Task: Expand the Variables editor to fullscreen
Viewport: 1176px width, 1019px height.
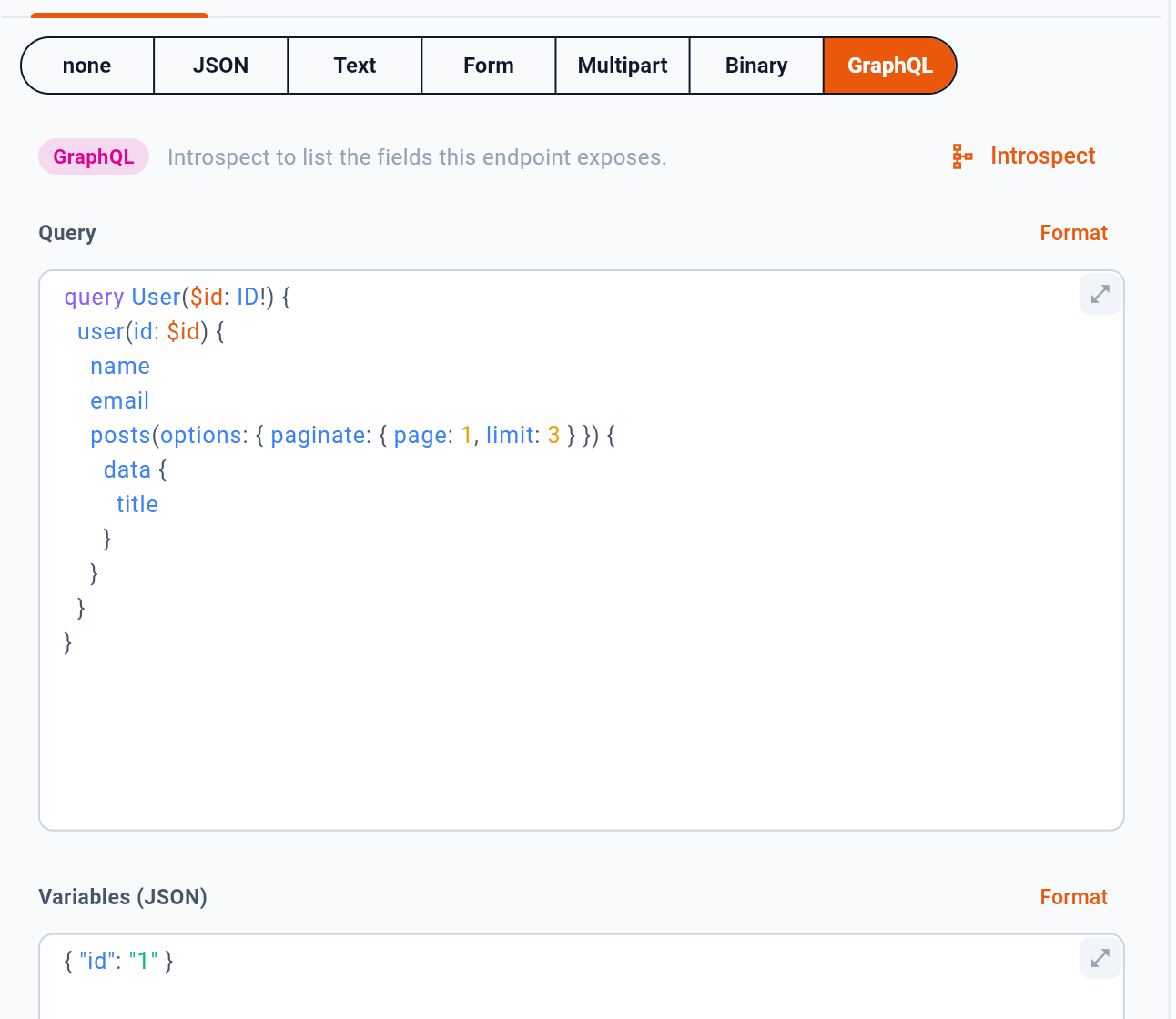Action: (1100, 958)
